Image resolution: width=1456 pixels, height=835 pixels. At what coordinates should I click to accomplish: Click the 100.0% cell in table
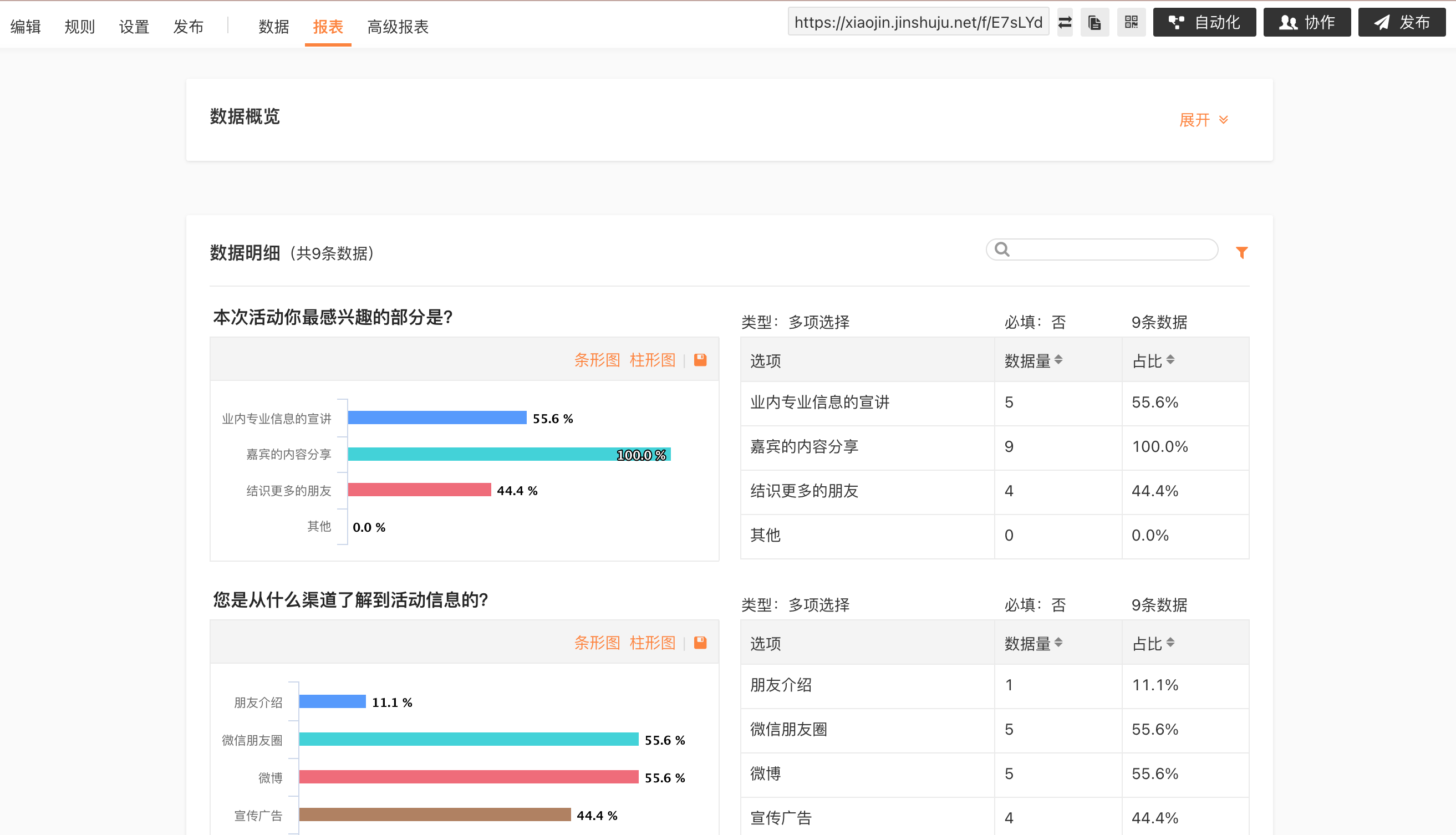pyautogui.click(x=1185, y=447)
